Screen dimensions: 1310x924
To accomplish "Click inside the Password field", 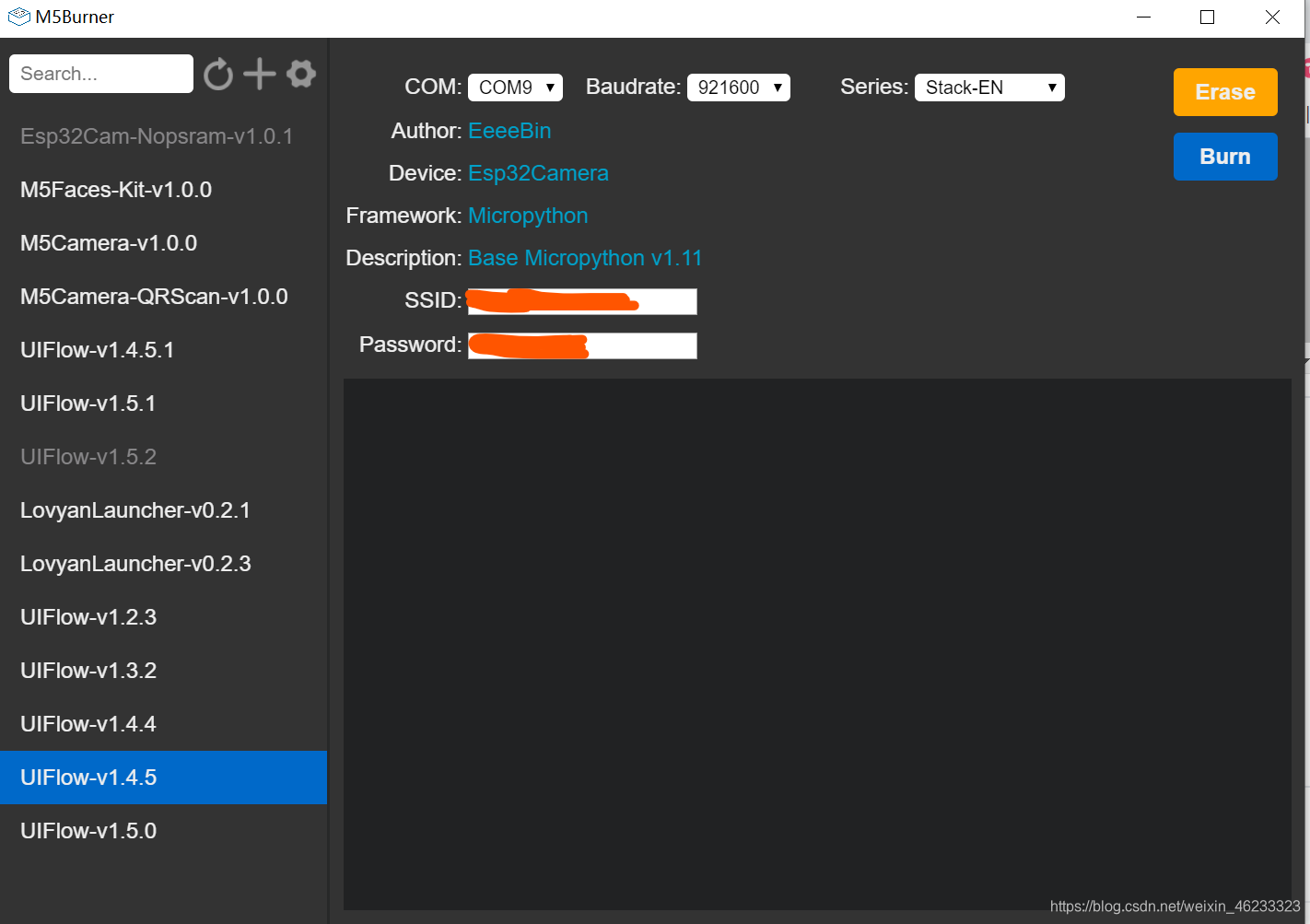I will point(582,345).
